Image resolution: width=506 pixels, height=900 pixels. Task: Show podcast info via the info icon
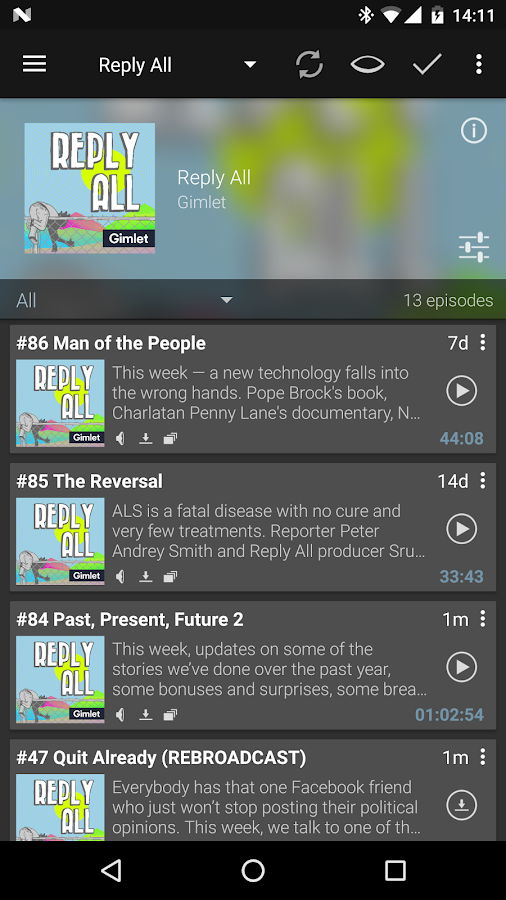point(473,131)
